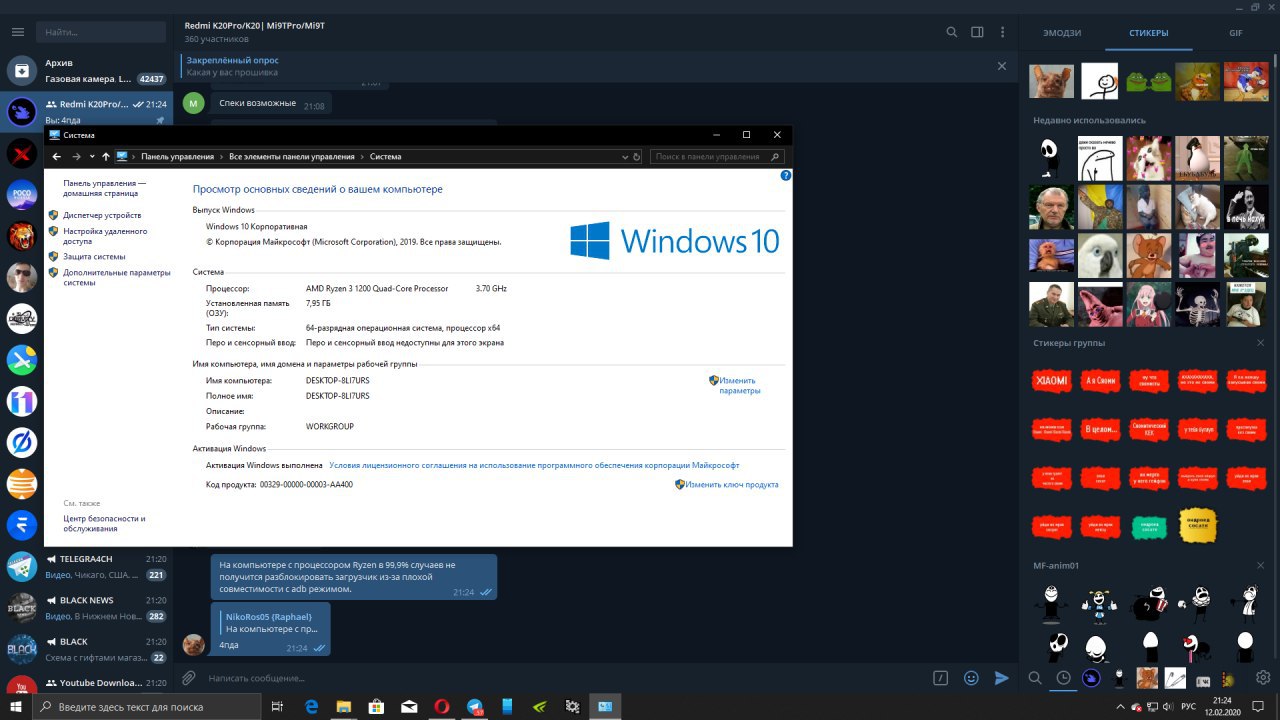The width and height of the screenshot is (1280, 720).
Task: Expand chevron after 'Панель управления' breadcrumb
Action: 221,157
